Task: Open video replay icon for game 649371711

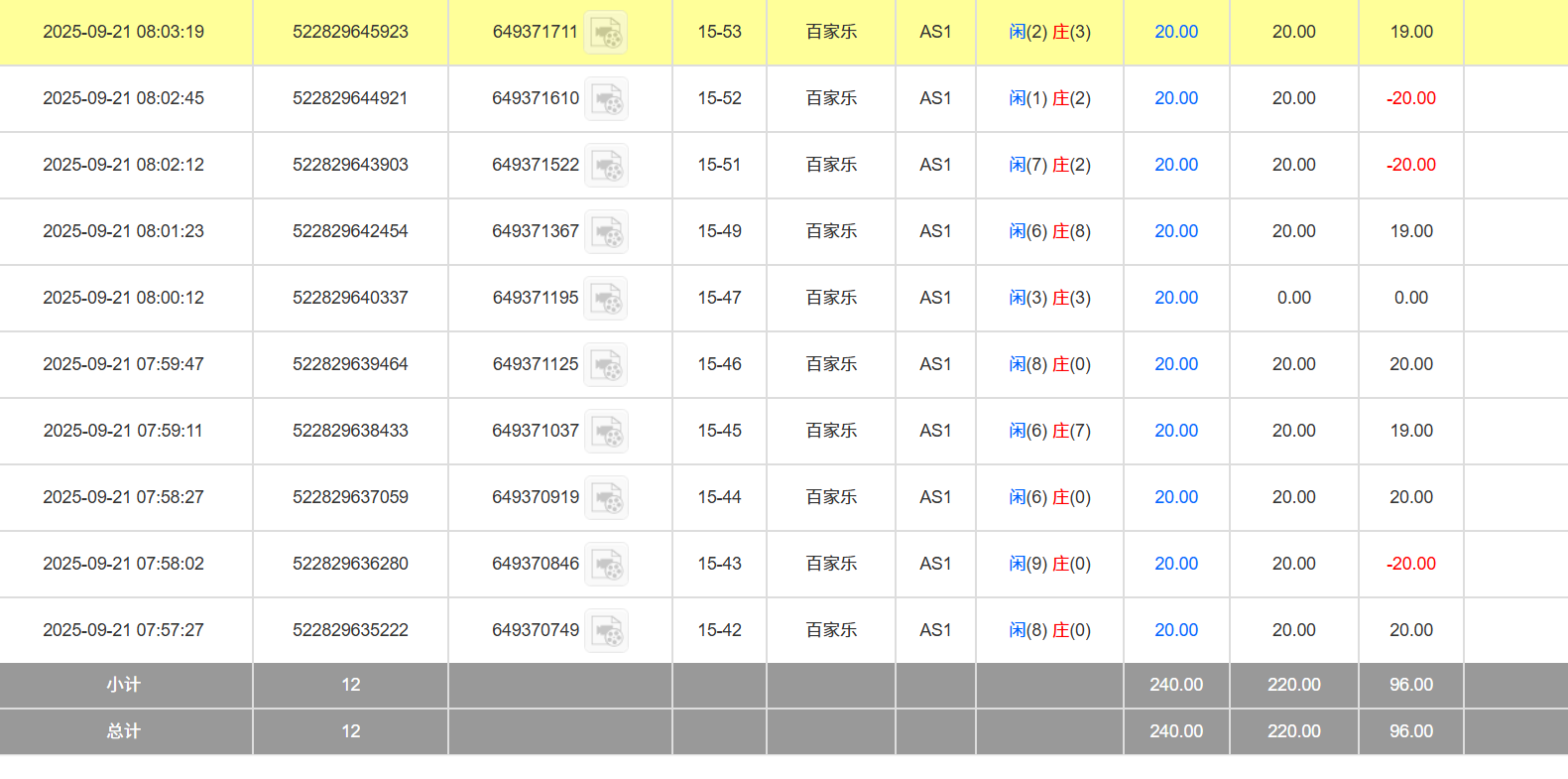Action: pos(605,33)
